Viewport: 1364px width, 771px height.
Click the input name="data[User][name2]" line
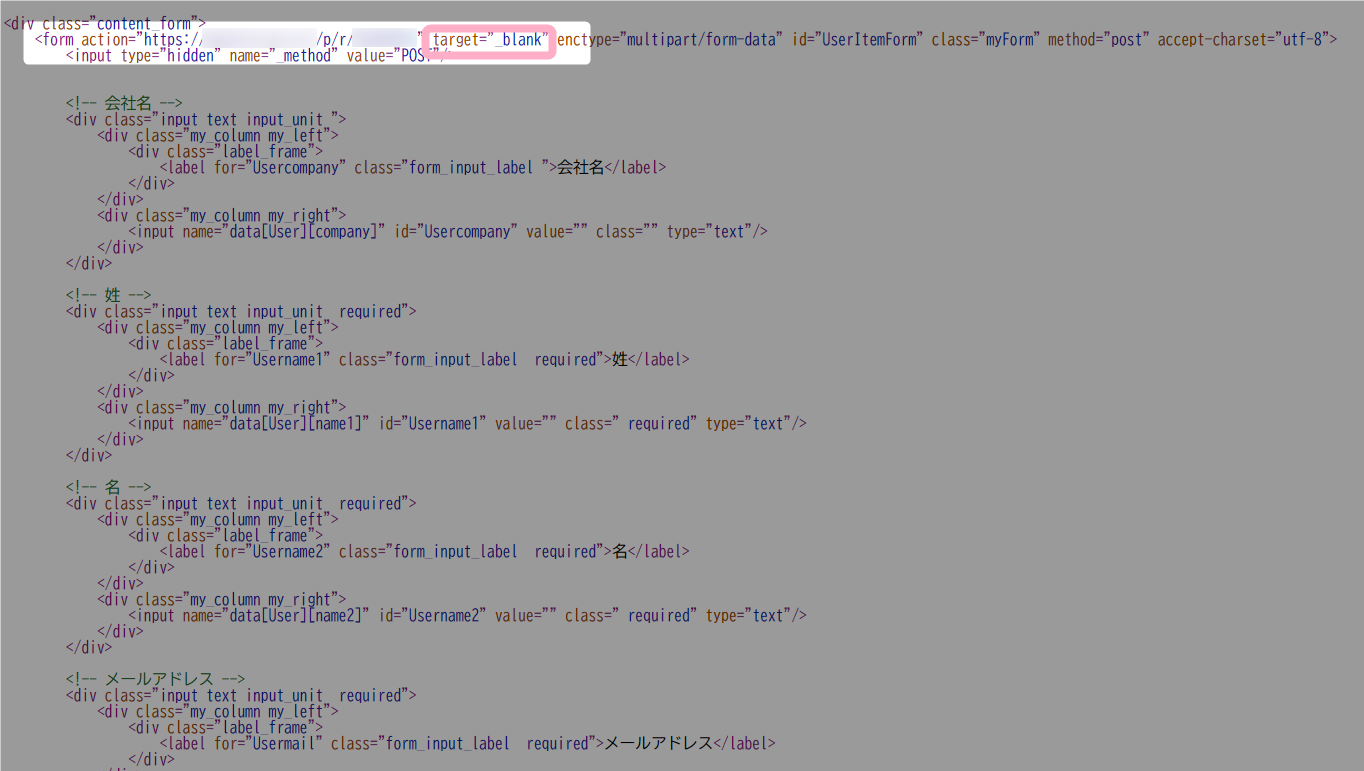[x=468, y=616]
